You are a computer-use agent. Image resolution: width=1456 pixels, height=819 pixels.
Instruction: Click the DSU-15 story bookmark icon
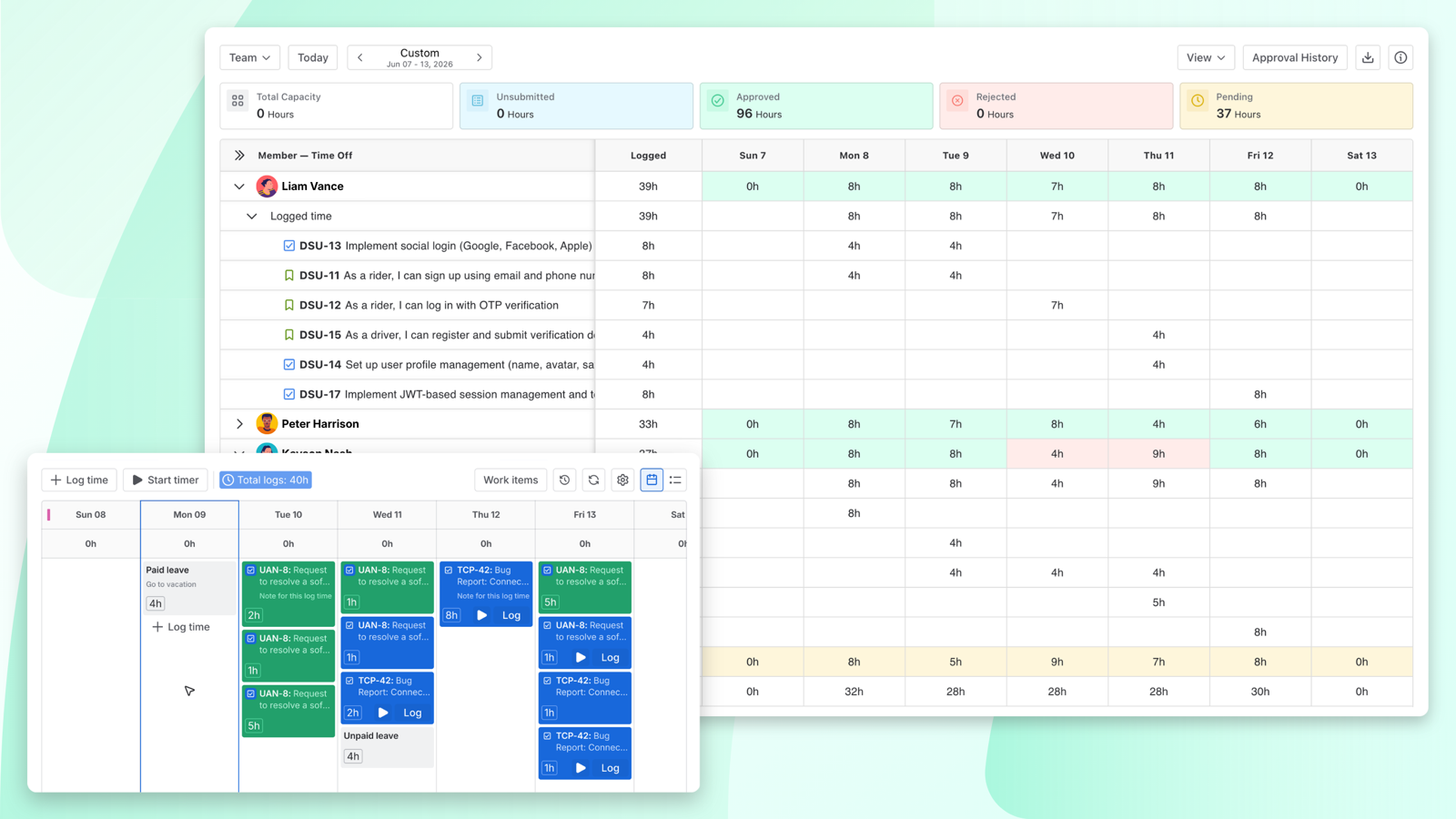[x=289, y=335]
